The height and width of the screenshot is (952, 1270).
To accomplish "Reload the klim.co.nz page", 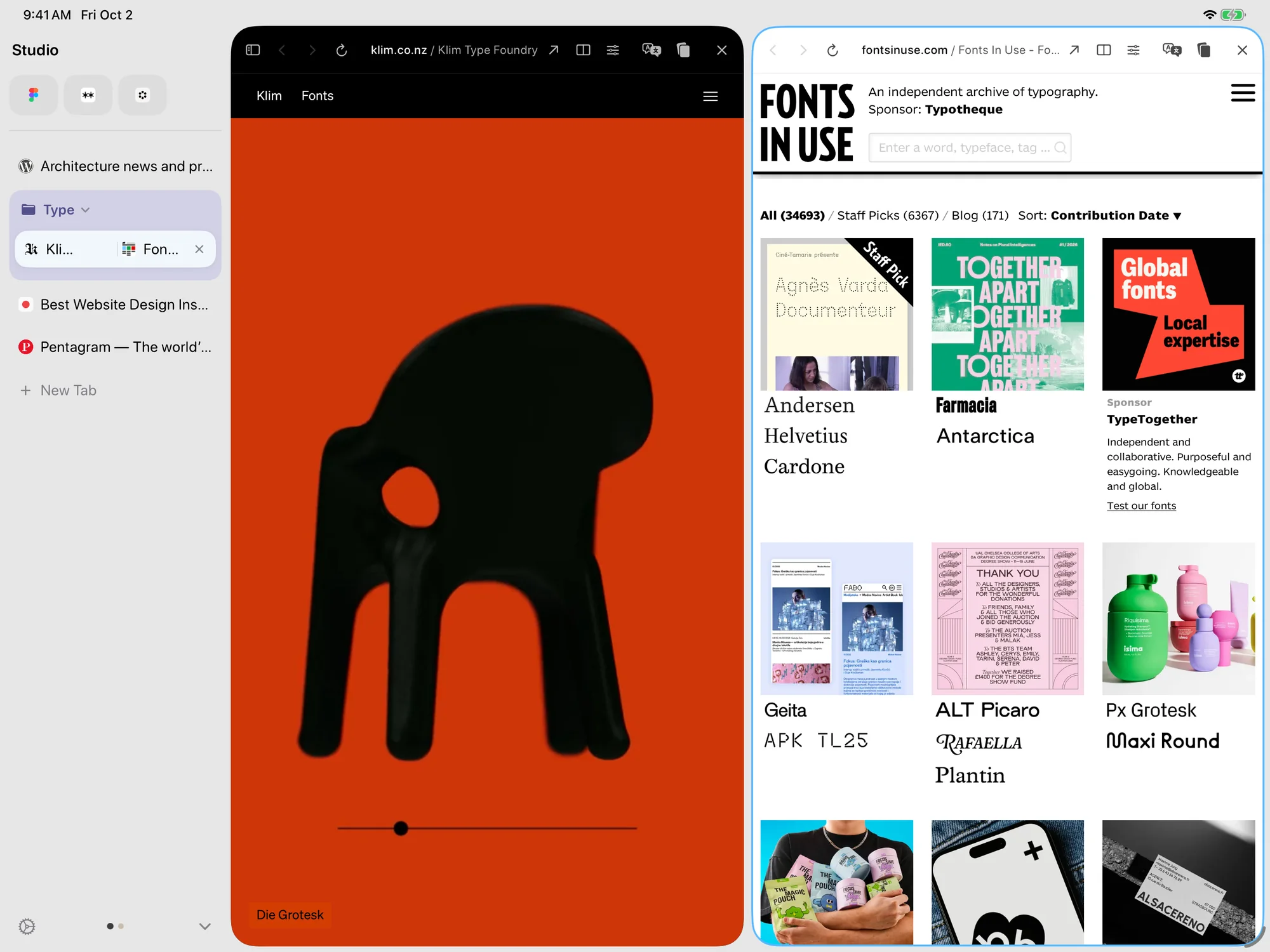I will [x=342, y=50].
